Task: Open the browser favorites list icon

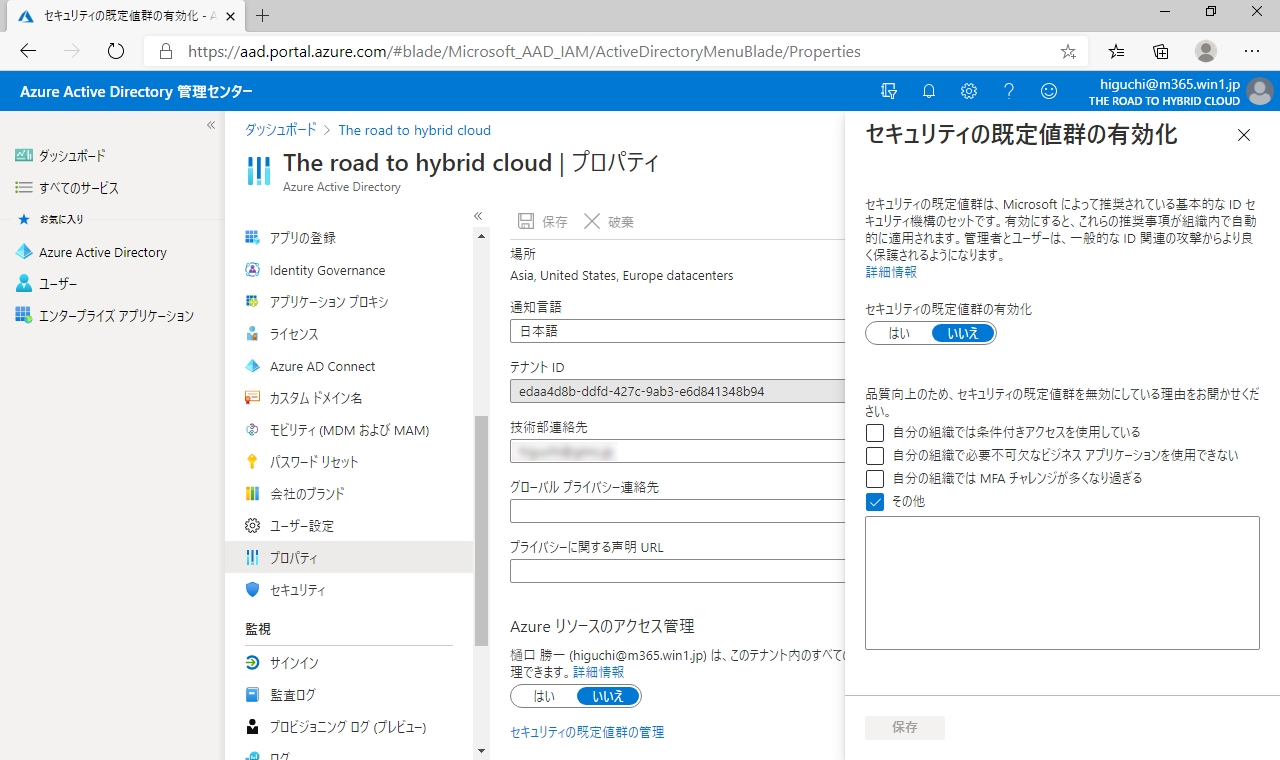Action: [1117, 51]
